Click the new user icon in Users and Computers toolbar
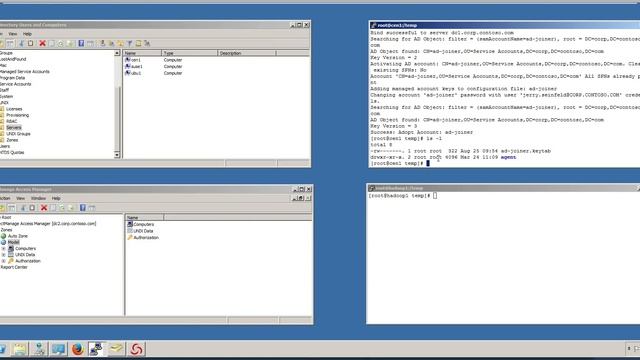 tap(102, 43)
